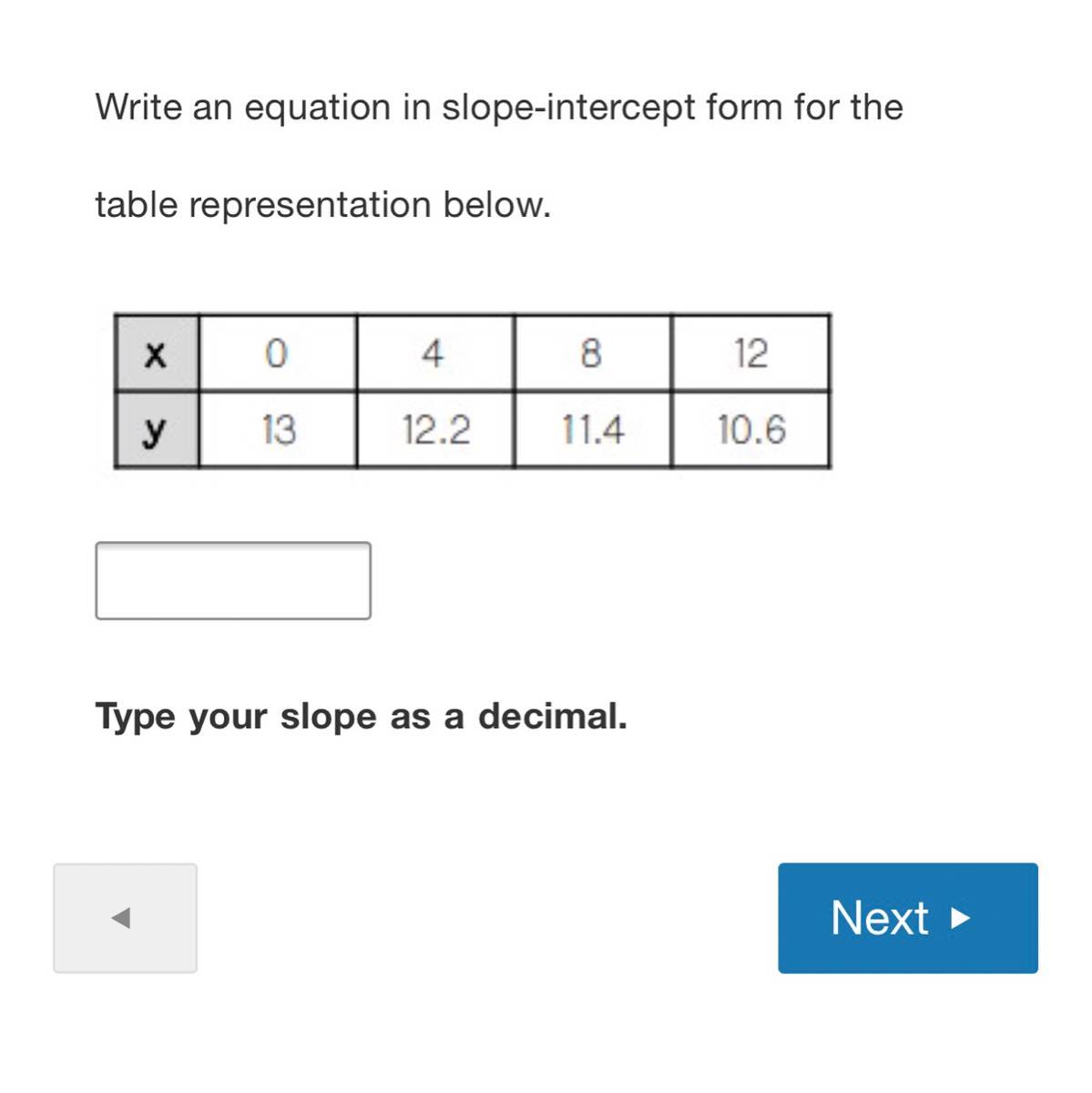Click the y-value cell showing 10.6
The width and height of the screenshot is (1092, 1093).
pyautogui.click(x=750, y=430)
